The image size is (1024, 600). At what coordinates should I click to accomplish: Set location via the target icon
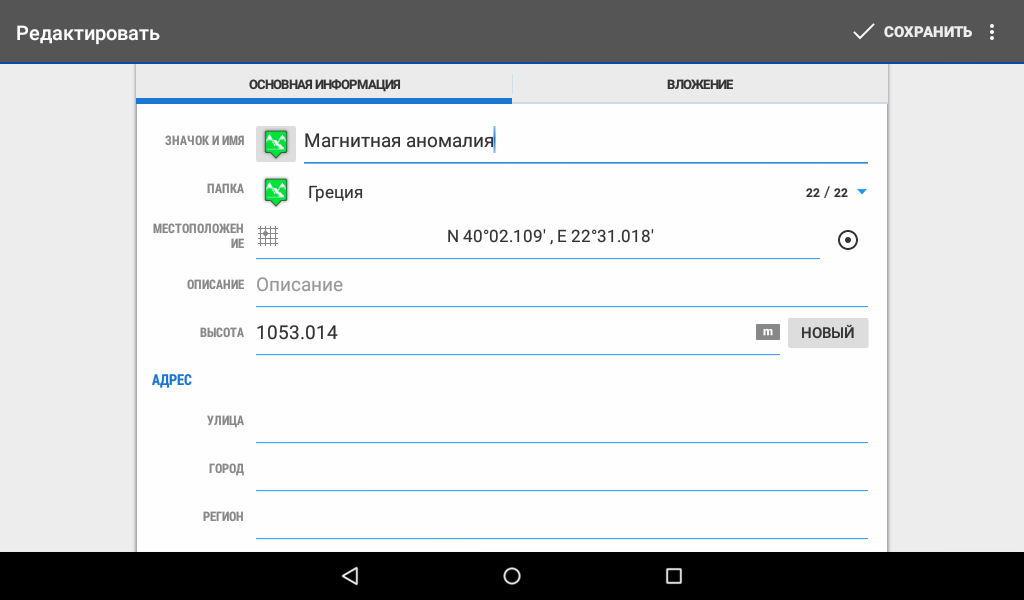click(847, 240)
